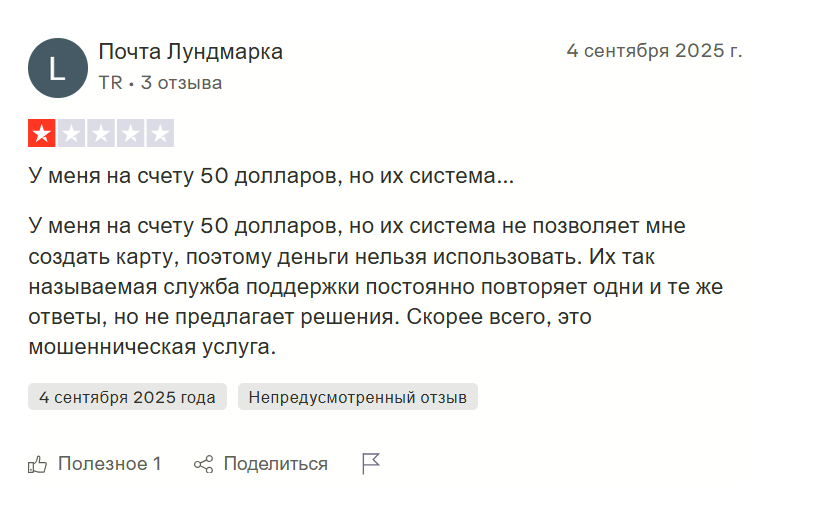Flag this review with the flag icon
Image resolution: width=814 pixels, height=512 pixels.
click(x=371, y=463)
